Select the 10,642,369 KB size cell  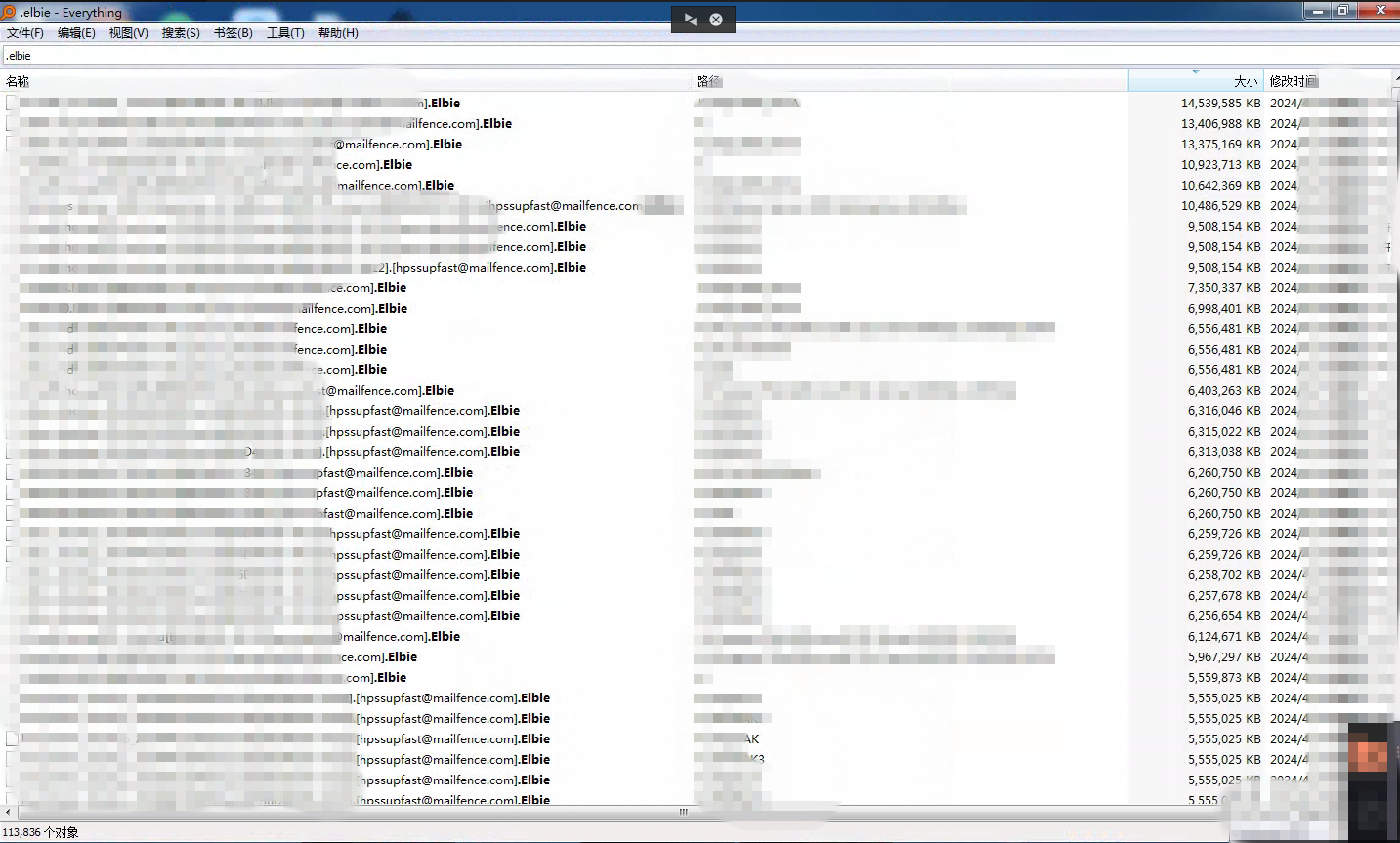(1221, 185)
